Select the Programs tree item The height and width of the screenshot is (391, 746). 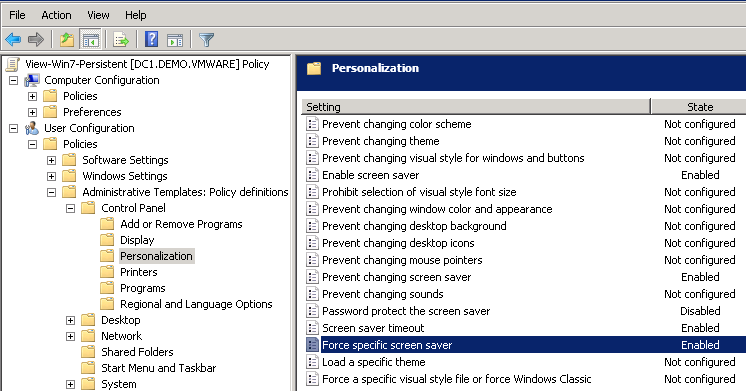coord(143,288)
